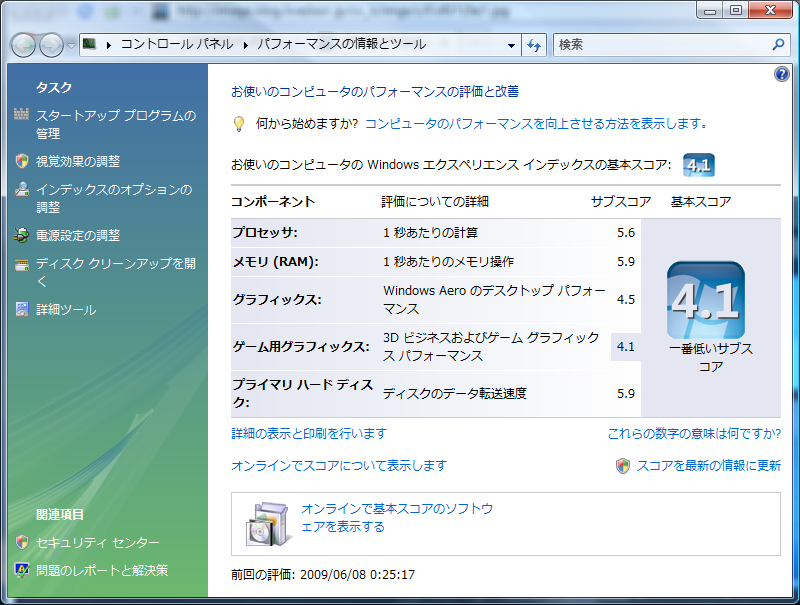Click the 詳細ツール icon

21,309
